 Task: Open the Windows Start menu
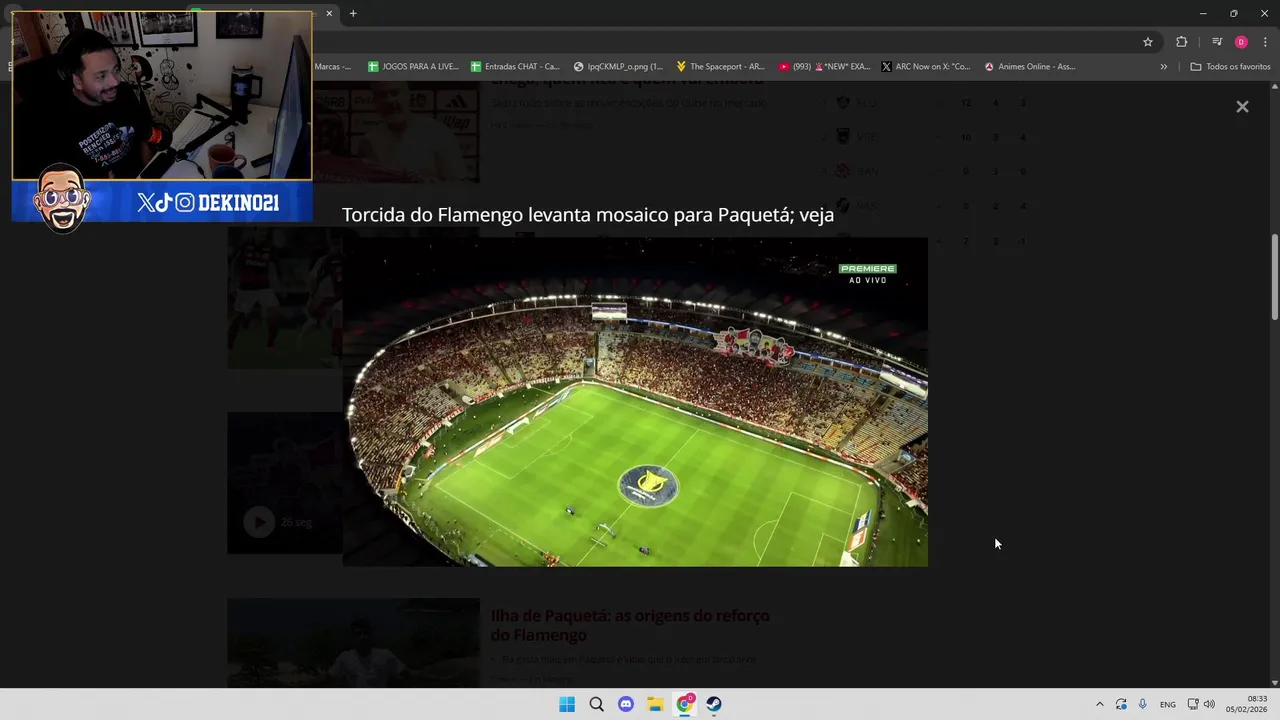(x=567, y=704)
